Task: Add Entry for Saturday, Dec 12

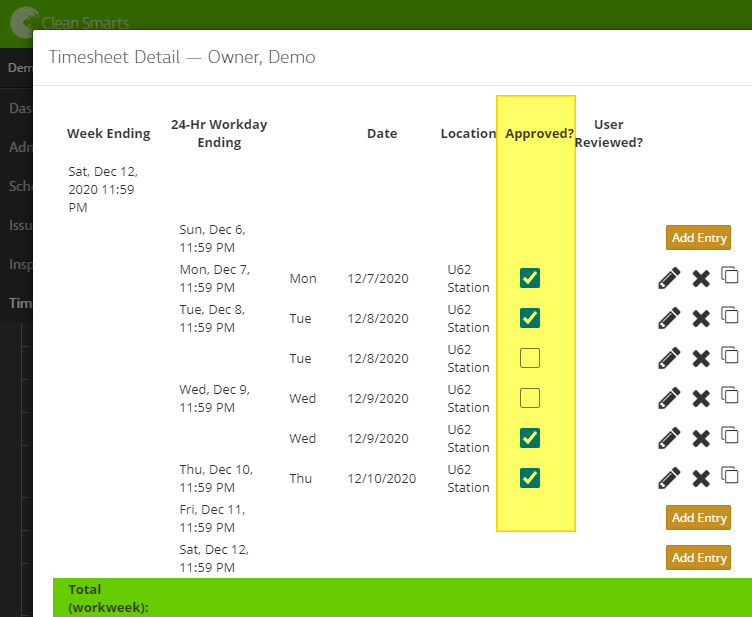Action: pos(699,557)
